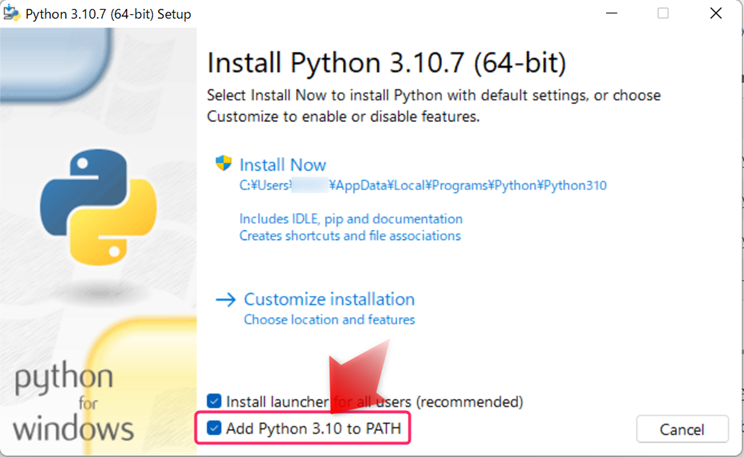Screen dimensions: 744x457
Task: Click the grayed-out maximize button
Action: coord(663,15)
